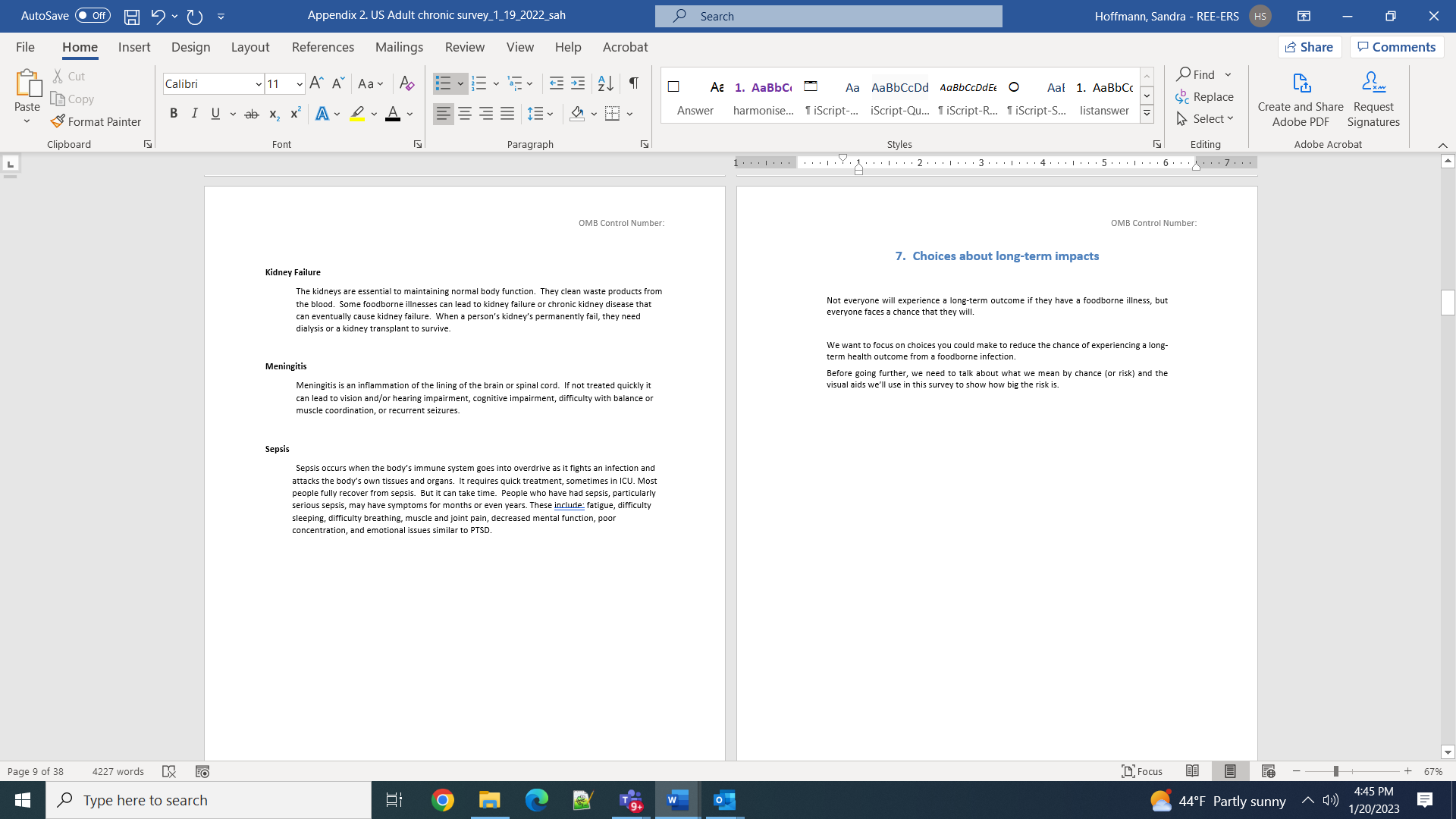Click the Share button
This screenshot has width=1456, height=819.
(x=1309, y=47)
